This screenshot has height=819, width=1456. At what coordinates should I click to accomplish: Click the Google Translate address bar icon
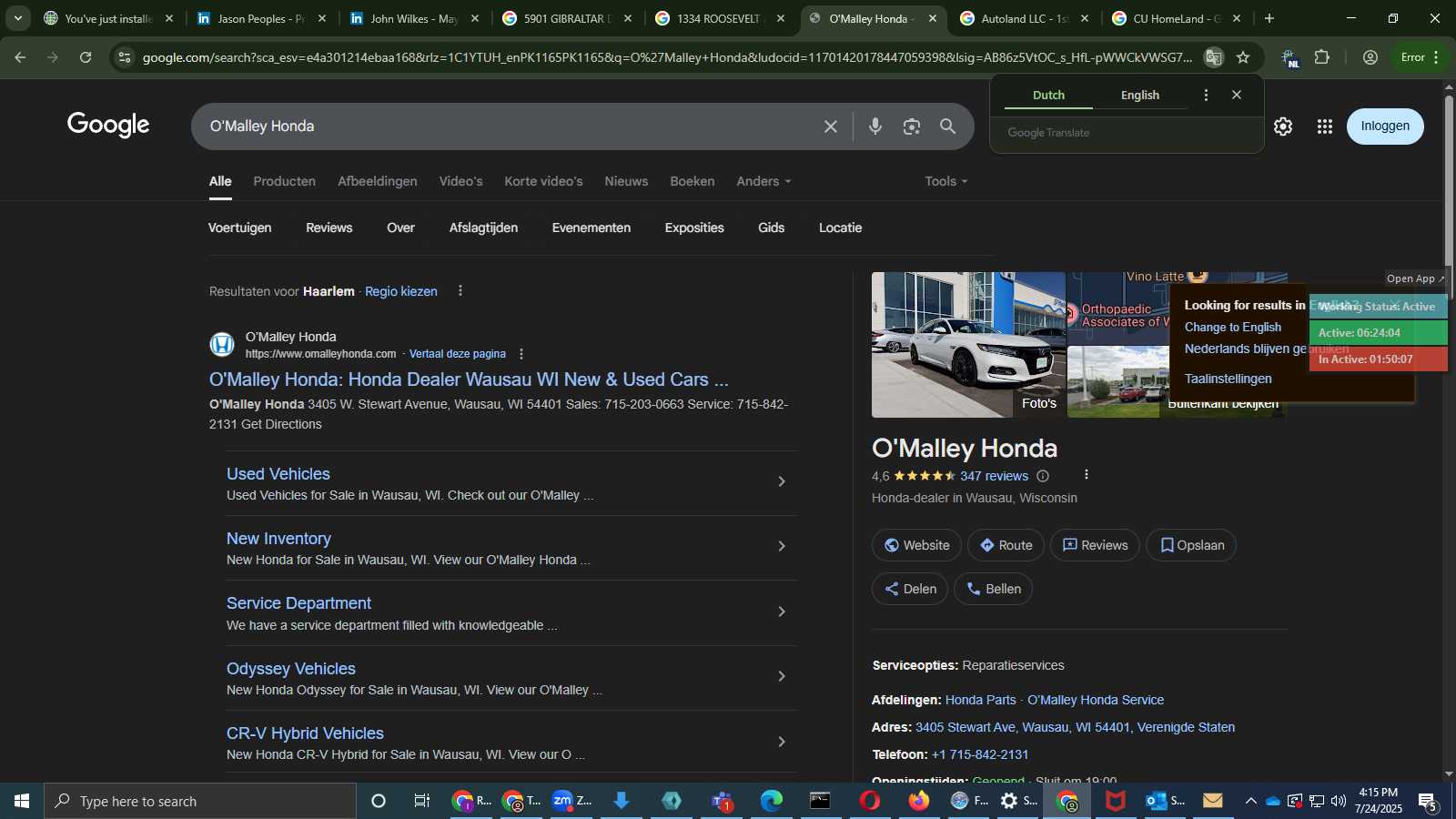tap(1213, 57)
